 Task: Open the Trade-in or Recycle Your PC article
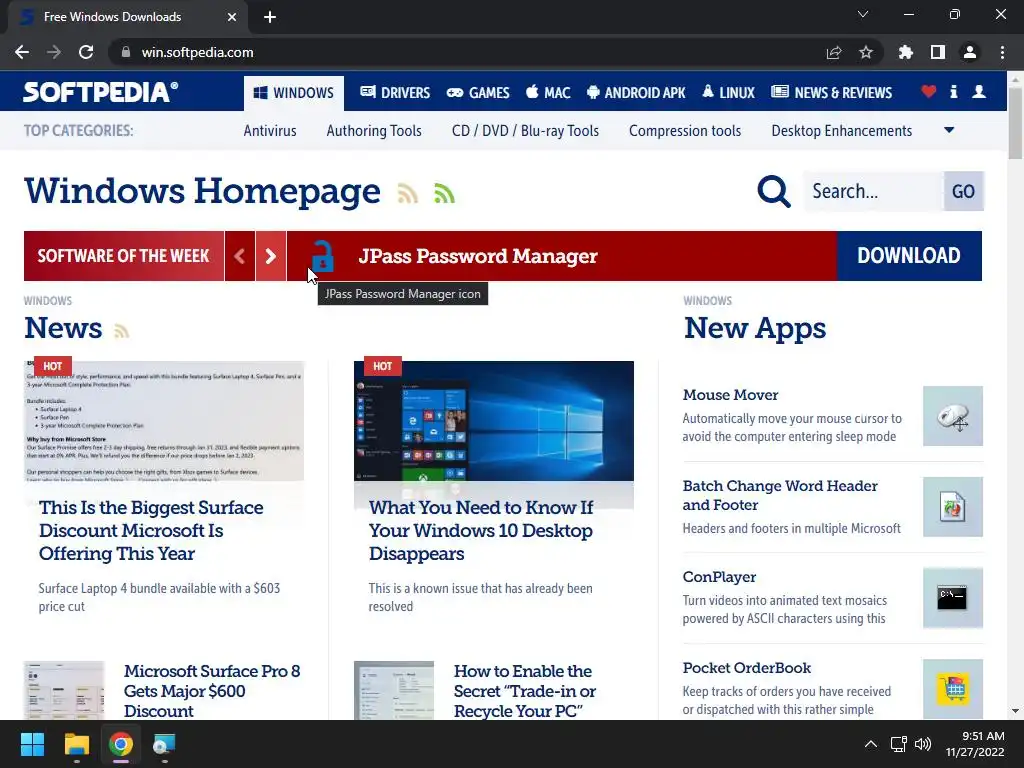[524, 691]
